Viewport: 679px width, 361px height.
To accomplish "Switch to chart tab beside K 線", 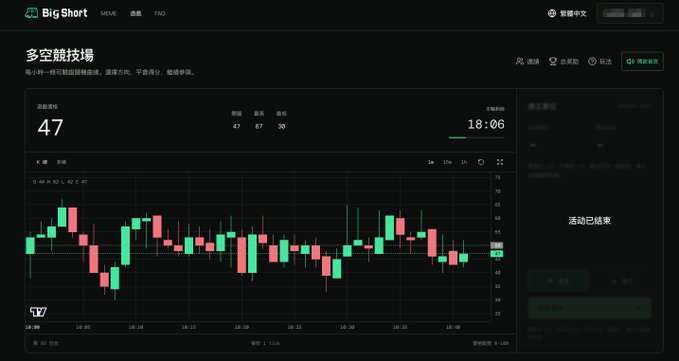I will tap(61, 162).
